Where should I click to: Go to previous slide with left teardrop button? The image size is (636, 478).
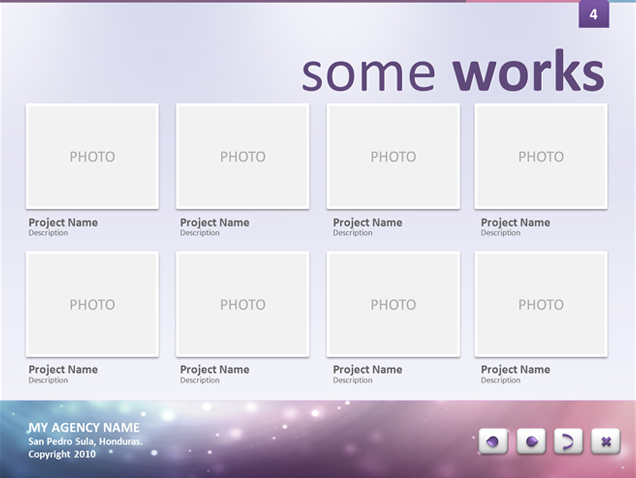pyautogui.click(x=493, y=441)
